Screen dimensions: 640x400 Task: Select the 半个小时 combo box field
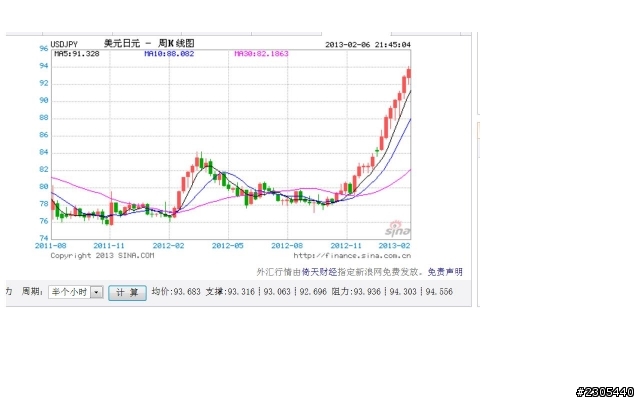[76, 292]
